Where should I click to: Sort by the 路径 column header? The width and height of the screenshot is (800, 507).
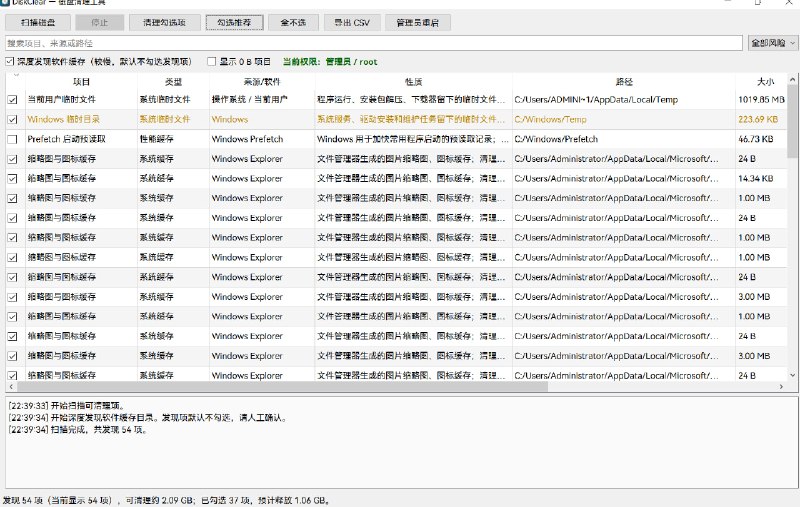click(x=624, y=82)
